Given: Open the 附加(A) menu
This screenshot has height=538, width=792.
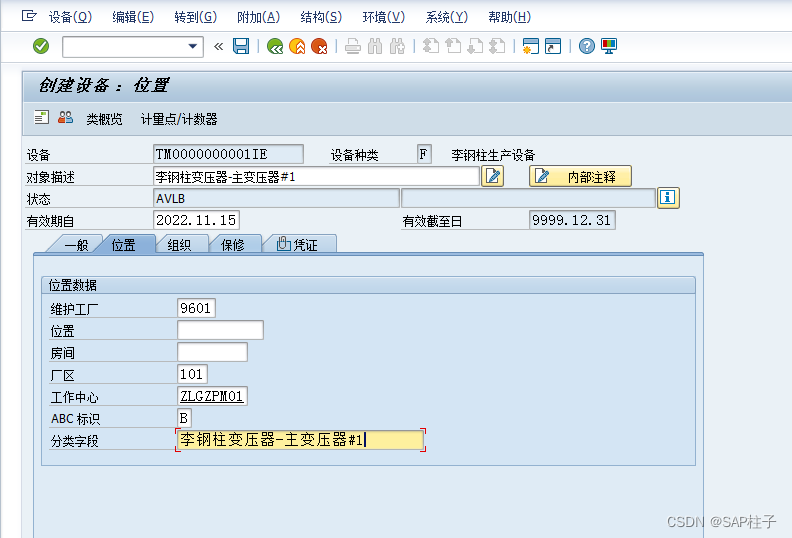Looking at the screenshot, I should click(258, 17).
